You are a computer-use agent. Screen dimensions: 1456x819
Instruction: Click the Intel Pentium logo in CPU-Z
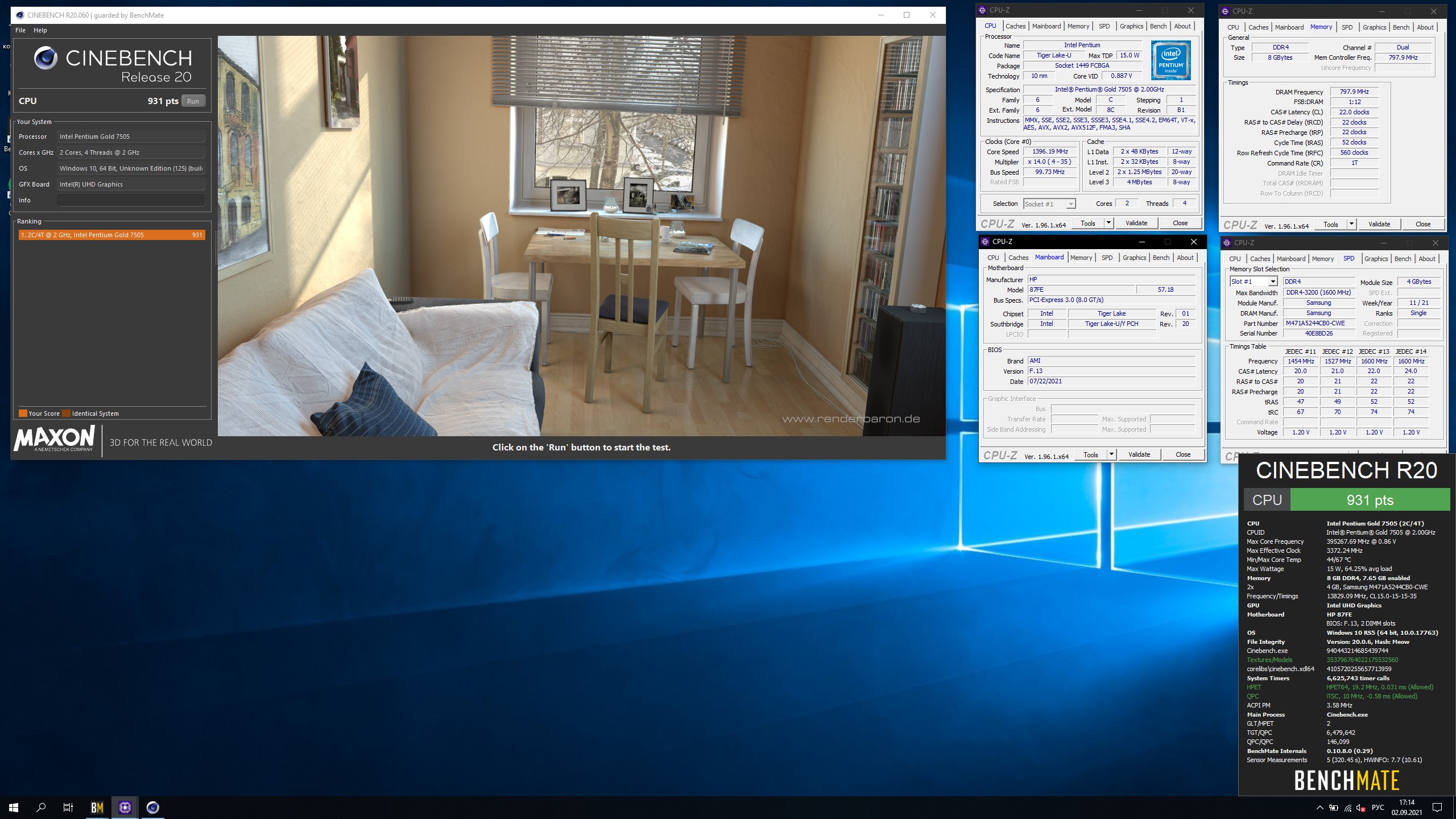(x=1170, y=60)
